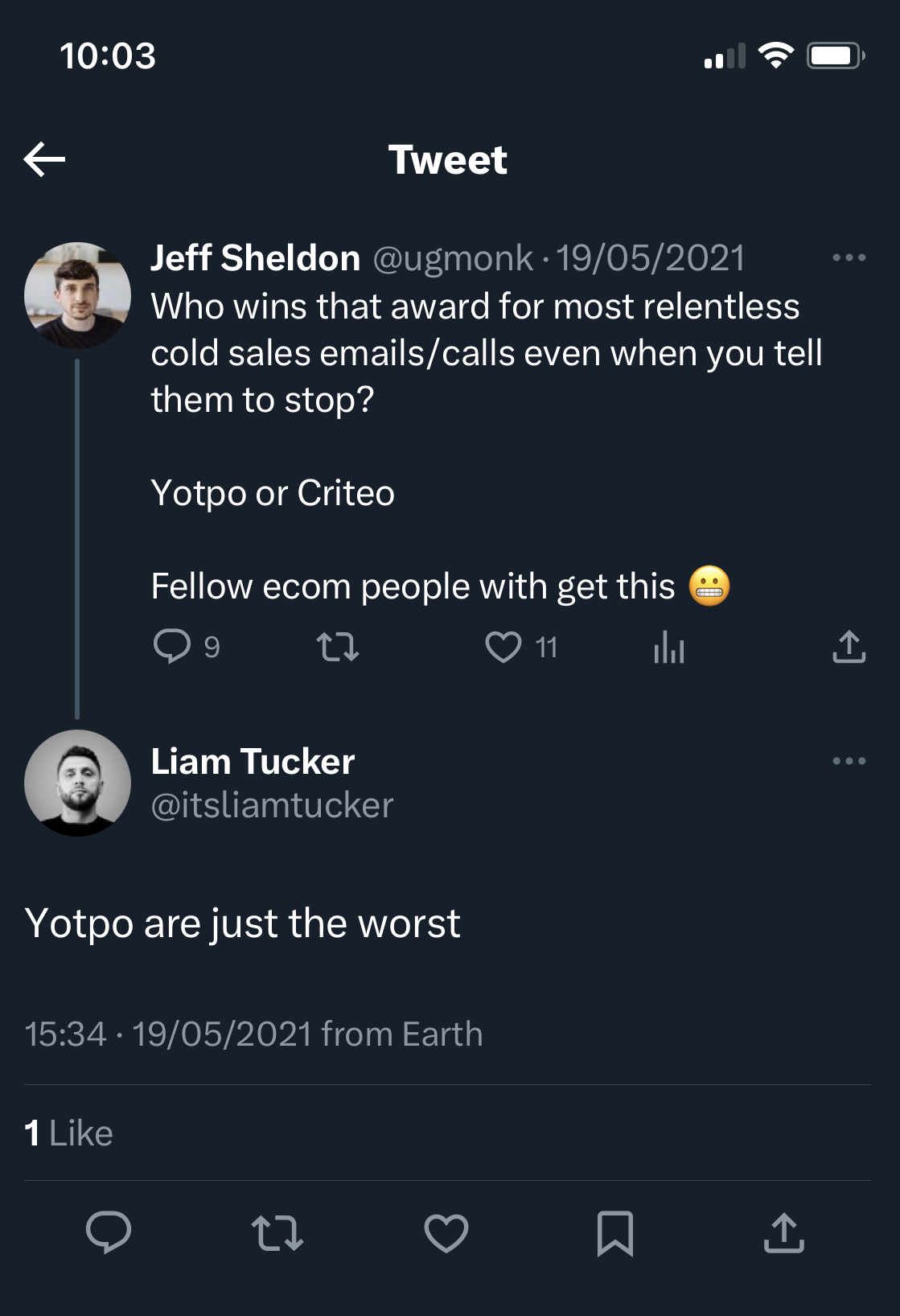Open the @itsliamtucker handle link
900x1316 pixels.
272,805
